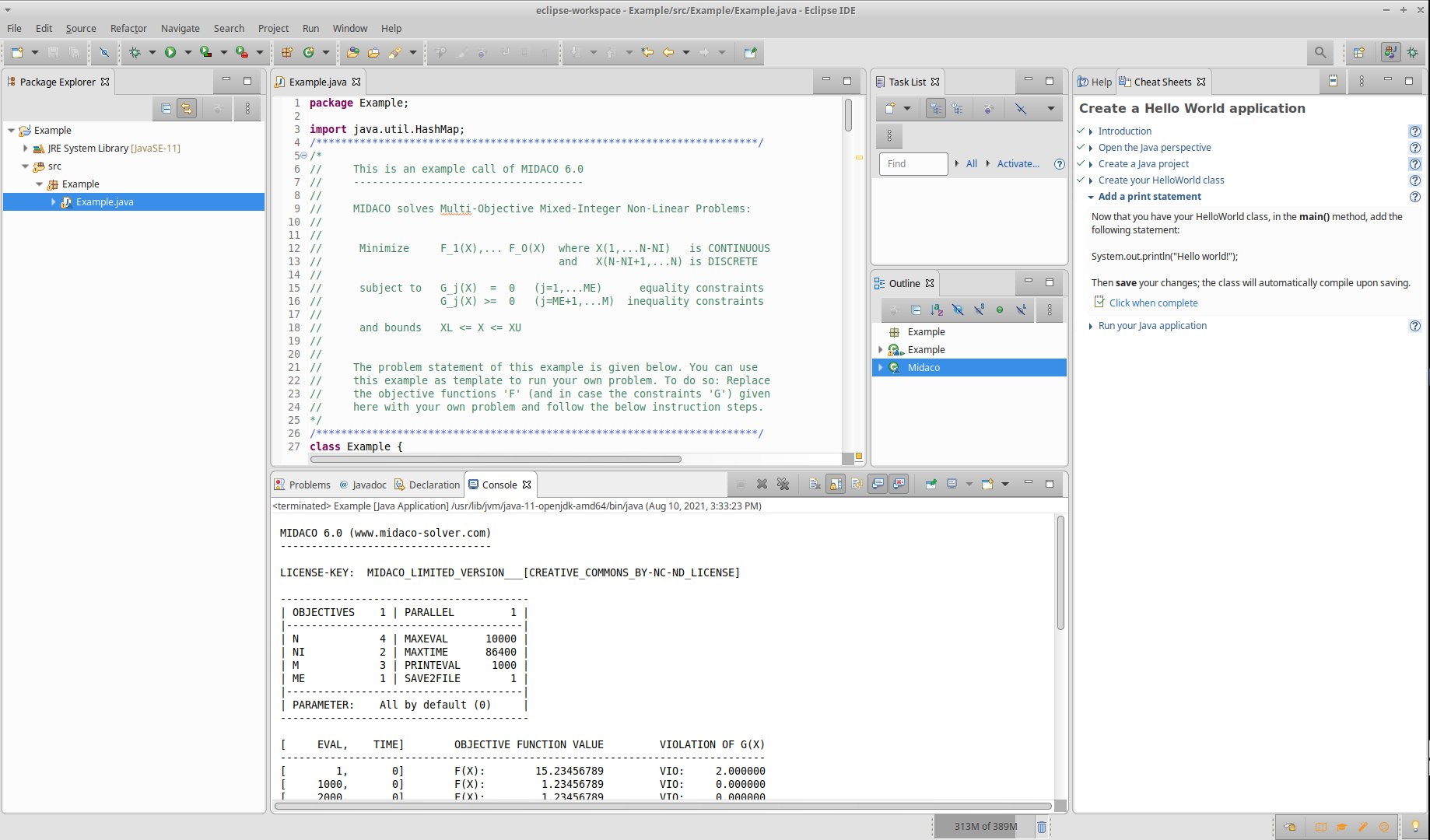Click the Remove Launch X icon in Console
The width and height of the screenshot is (1430, 840).
(x=762, y=484)
